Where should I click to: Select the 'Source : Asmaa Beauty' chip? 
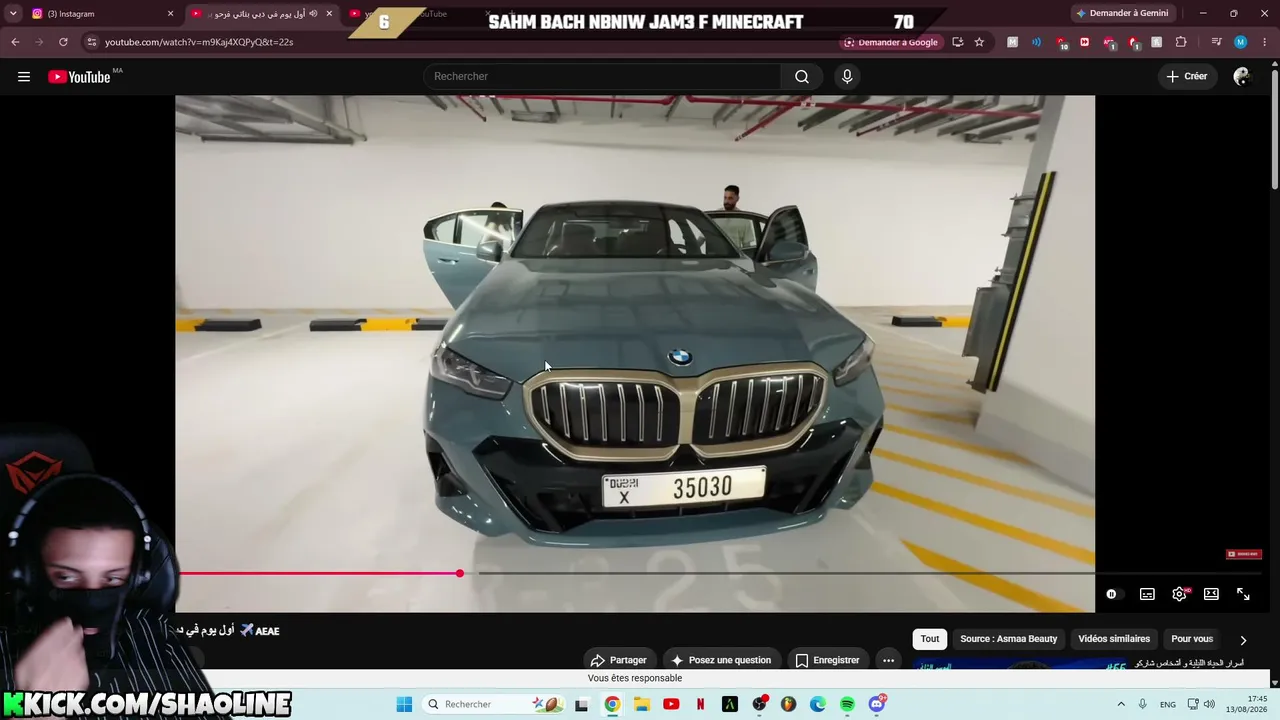[1008, 639]
